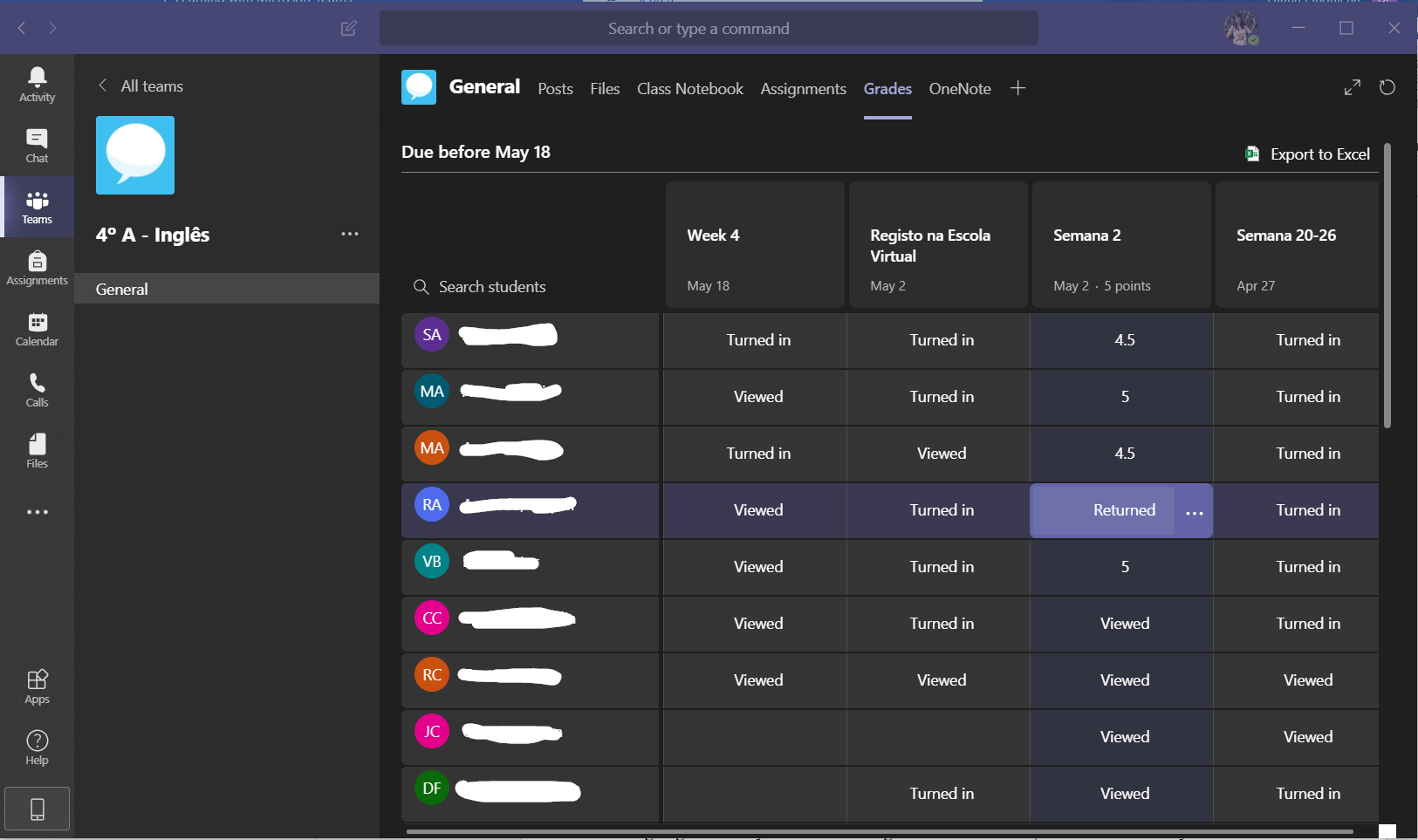Refresh the Grades tab with reload icon
1418x840 pixels.
pyautogui.click(x=1387, y=87)
